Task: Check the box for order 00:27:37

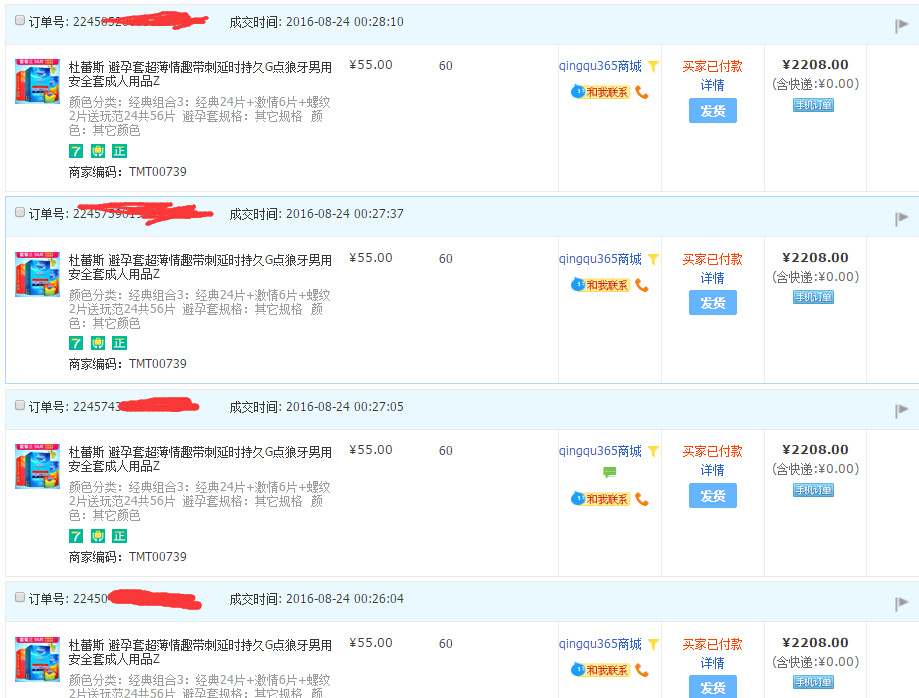Action: tap(20, 212)
